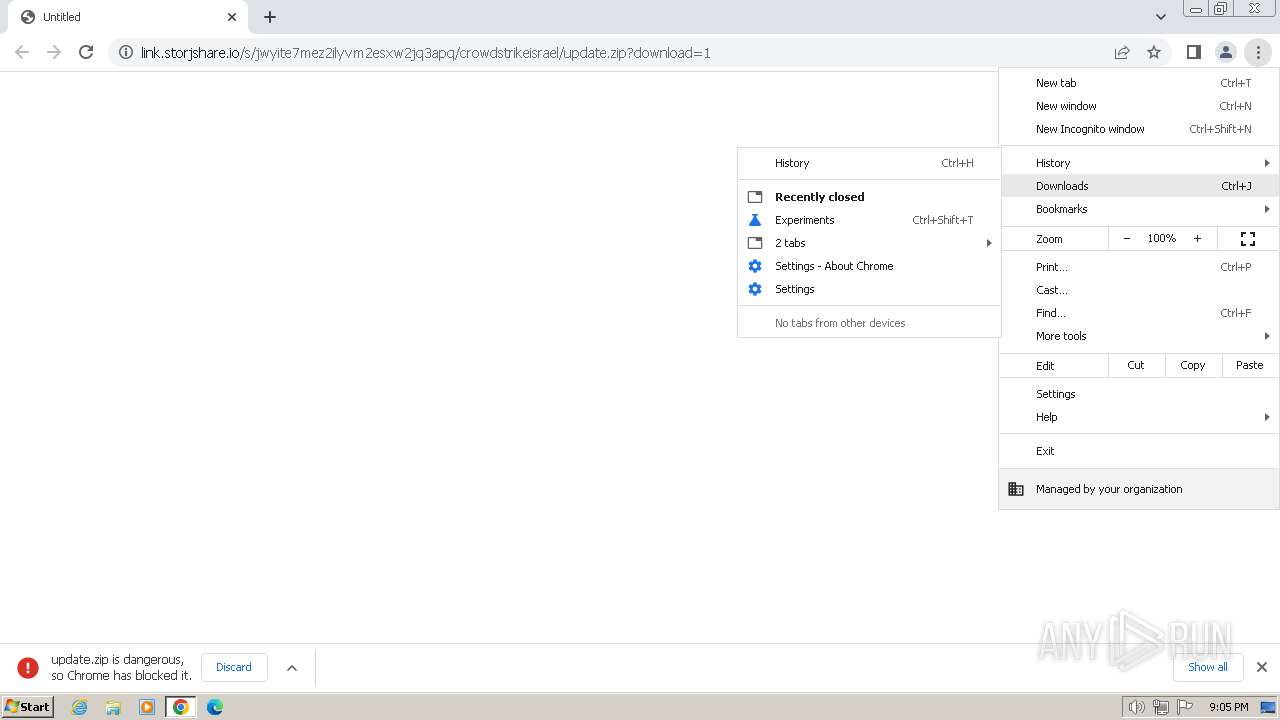Click the 9:05 PM system clock
The height and width of the screenshot is (720, 1280).
pyautogui.click(x=1229, y=707)
